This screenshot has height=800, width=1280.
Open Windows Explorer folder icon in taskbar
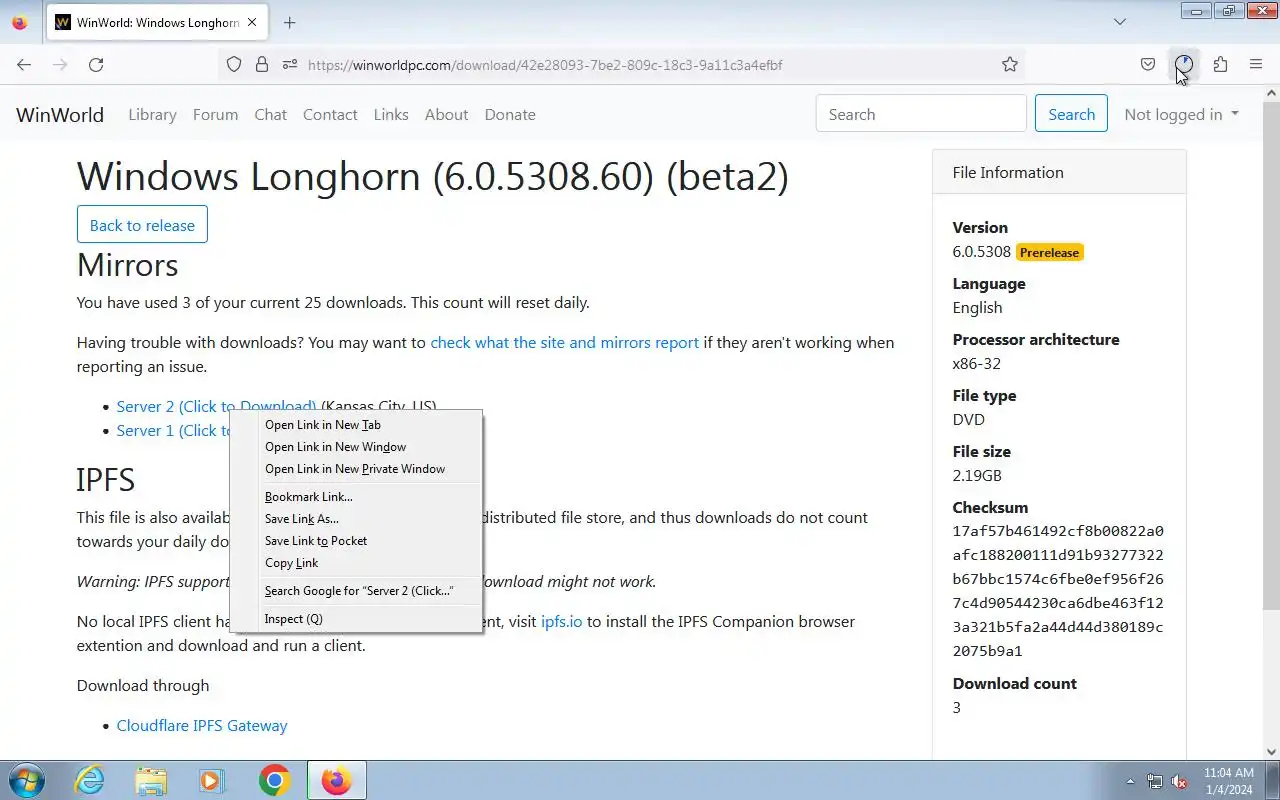point(151,781)
